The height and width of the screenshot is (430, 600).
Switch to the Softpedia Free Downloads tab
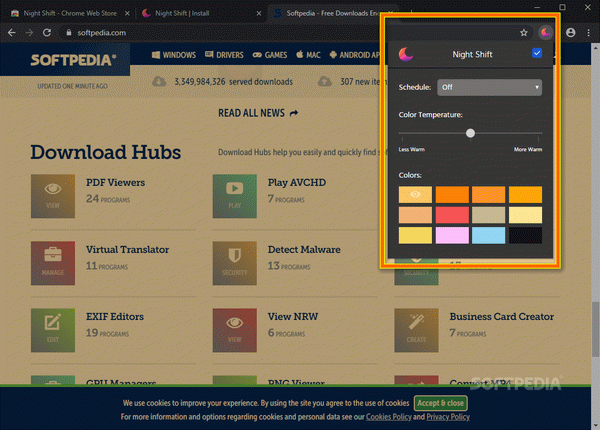click(x=331, y=13)
